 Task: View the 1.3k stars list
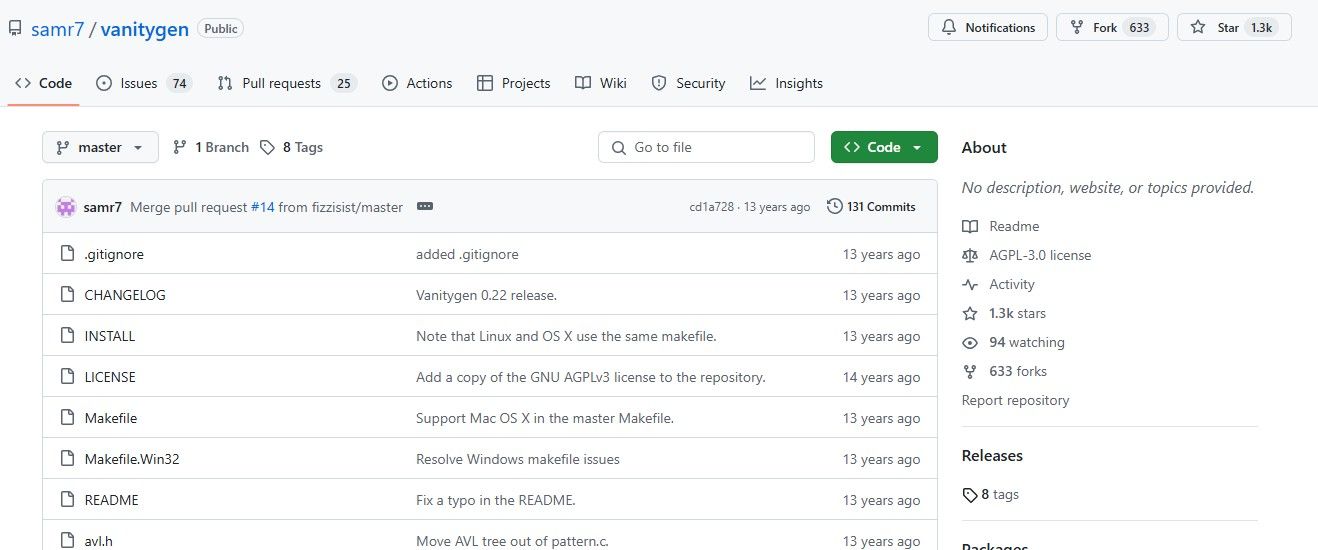coord(1004,313)
